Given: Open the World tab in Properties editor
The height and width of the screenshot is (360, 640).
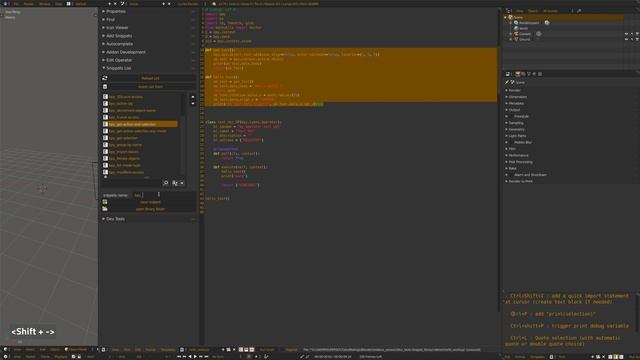Looking at the screenshot, I should click(x=534, y=74).
